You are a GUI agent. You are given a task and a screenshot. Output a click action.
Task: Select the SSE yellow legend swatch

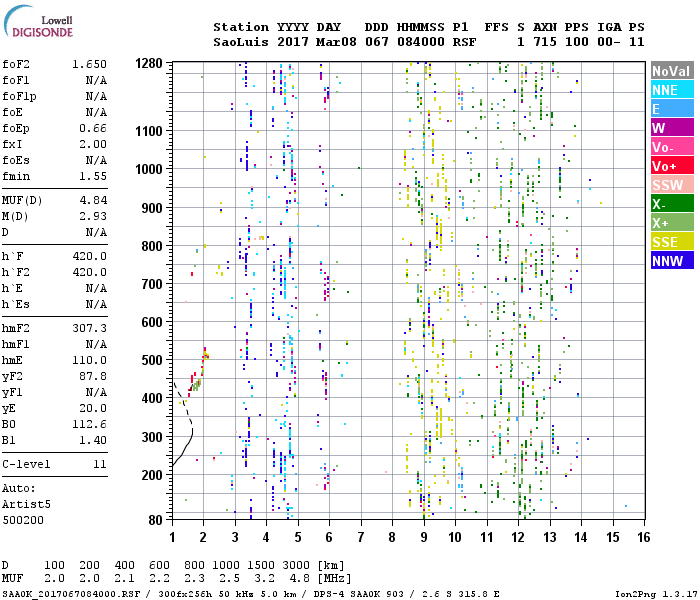click(x=672, y=242)
